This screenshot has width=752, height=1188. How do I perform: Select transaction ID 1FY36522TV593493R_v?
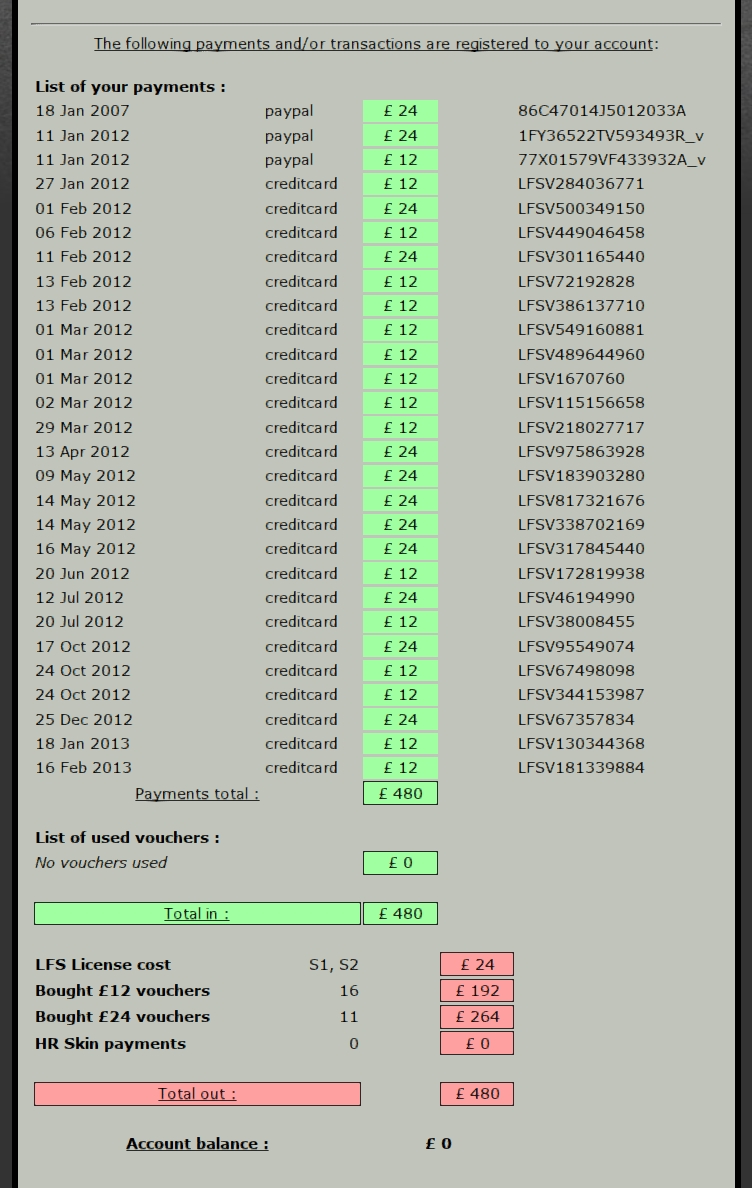click(x=611, y=136)
